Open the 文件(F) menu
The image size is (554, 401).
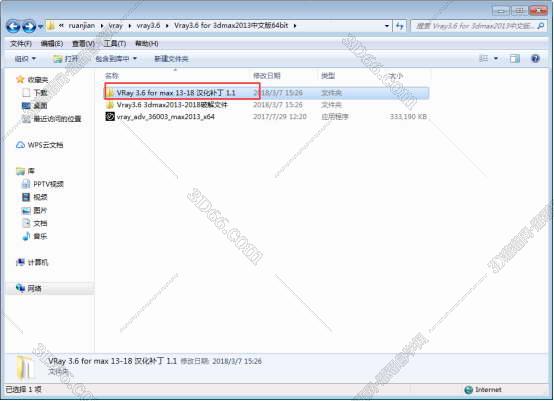pyautogui.click(x=21, y=43)
